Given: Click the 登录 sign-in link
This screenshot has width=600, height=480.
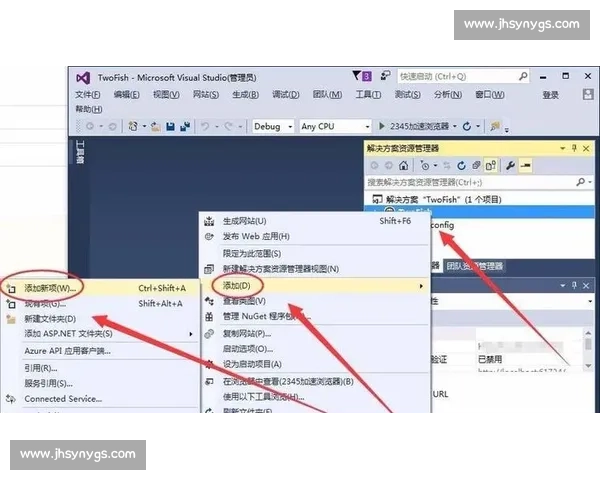Looking at the screenshot, I should click(x=551, y=95).
